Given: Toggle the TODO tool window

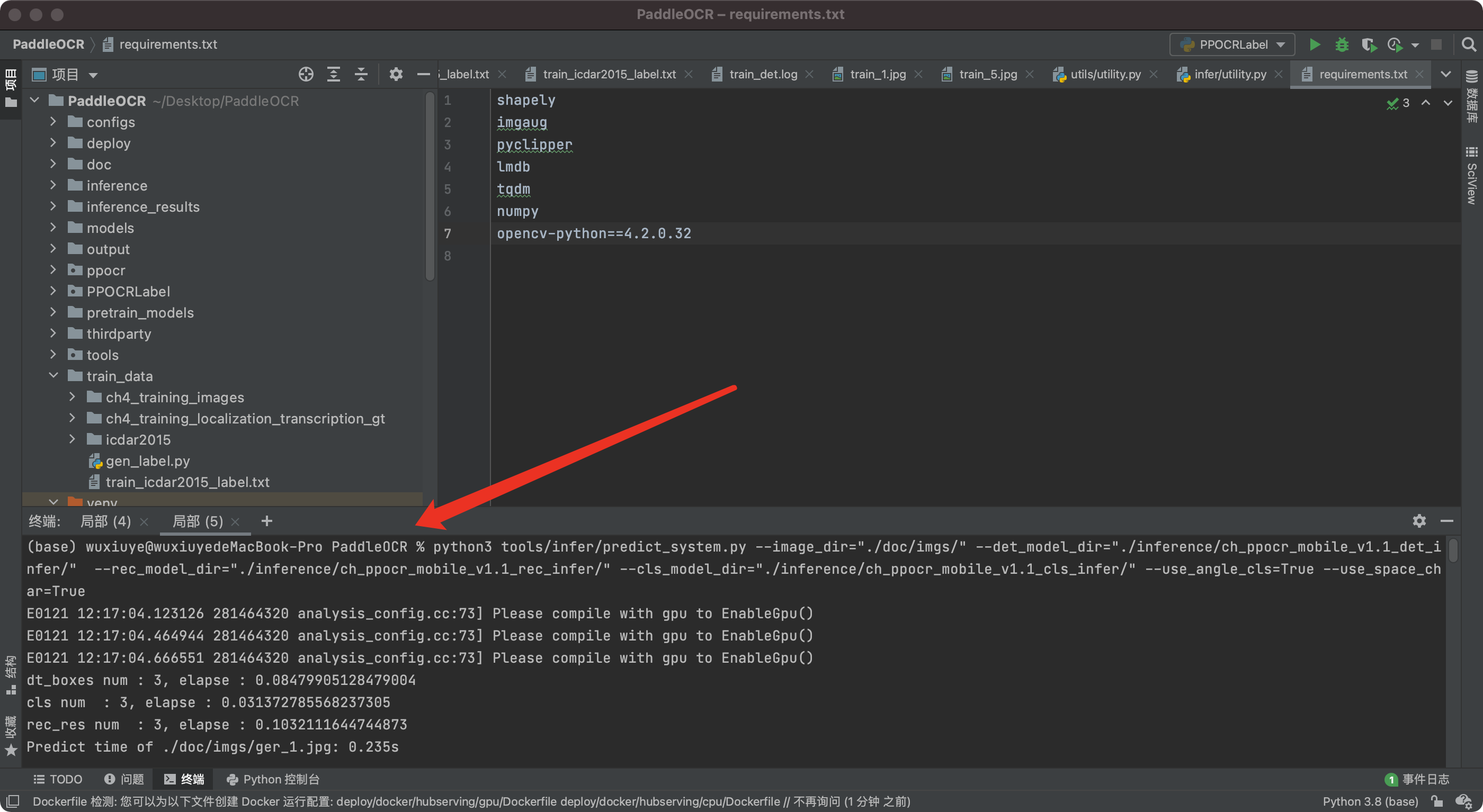Looking at the screenshot, I should tap(58, 779).
